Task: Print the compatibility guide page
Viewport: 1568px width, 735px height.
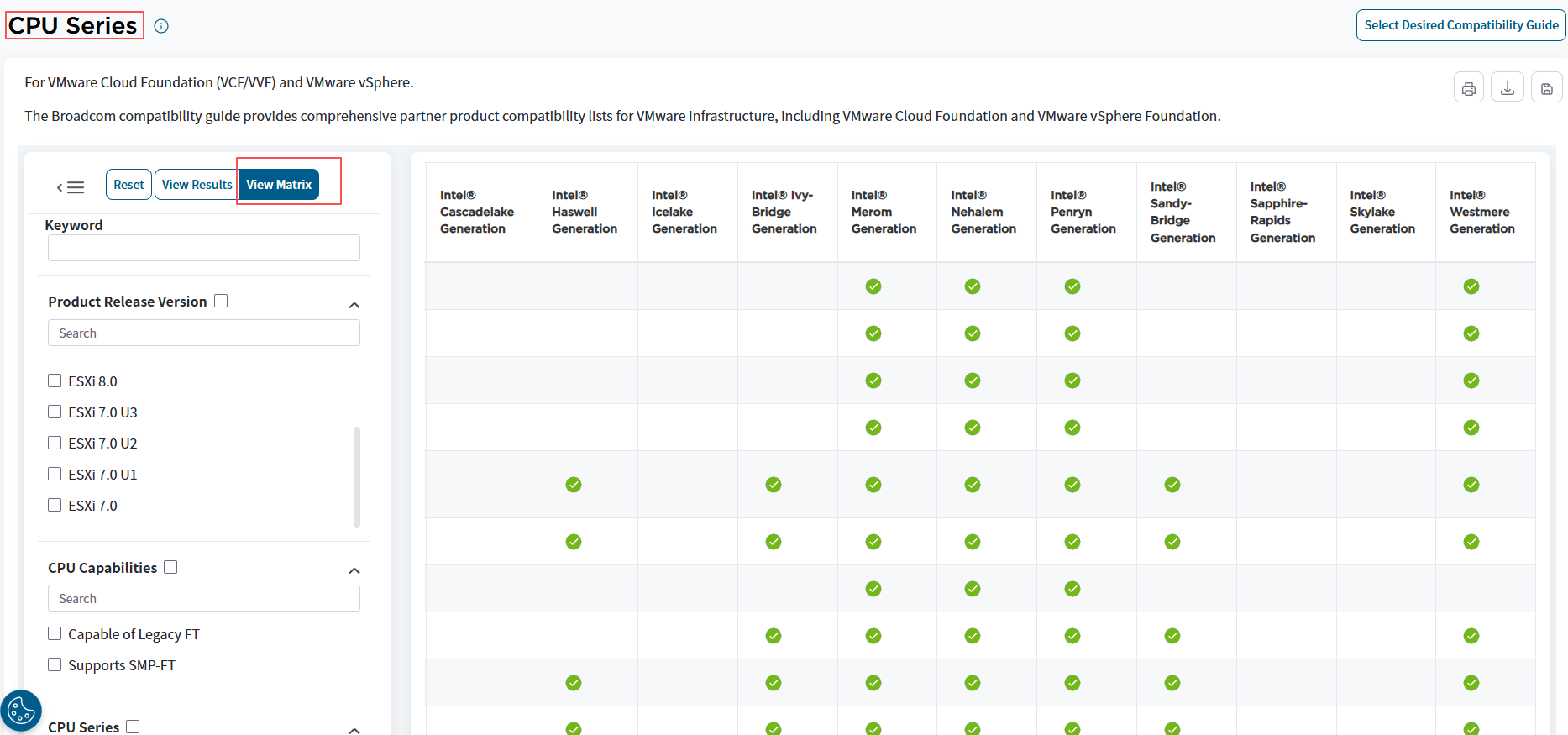Action: point(1469,88)
